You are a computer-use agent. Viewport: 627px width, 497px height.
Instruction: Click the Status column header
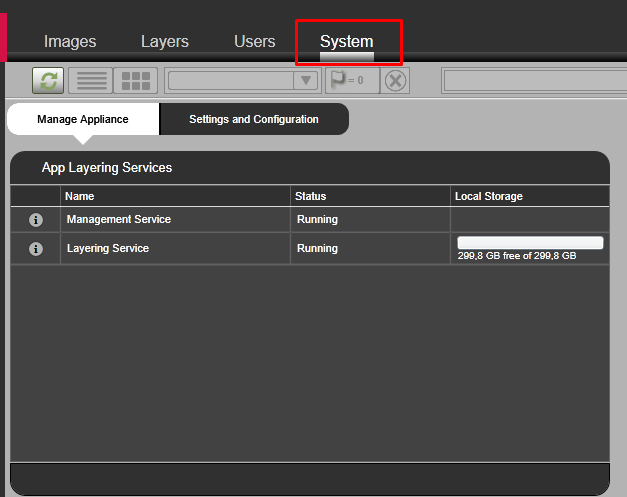pos(370,196)
